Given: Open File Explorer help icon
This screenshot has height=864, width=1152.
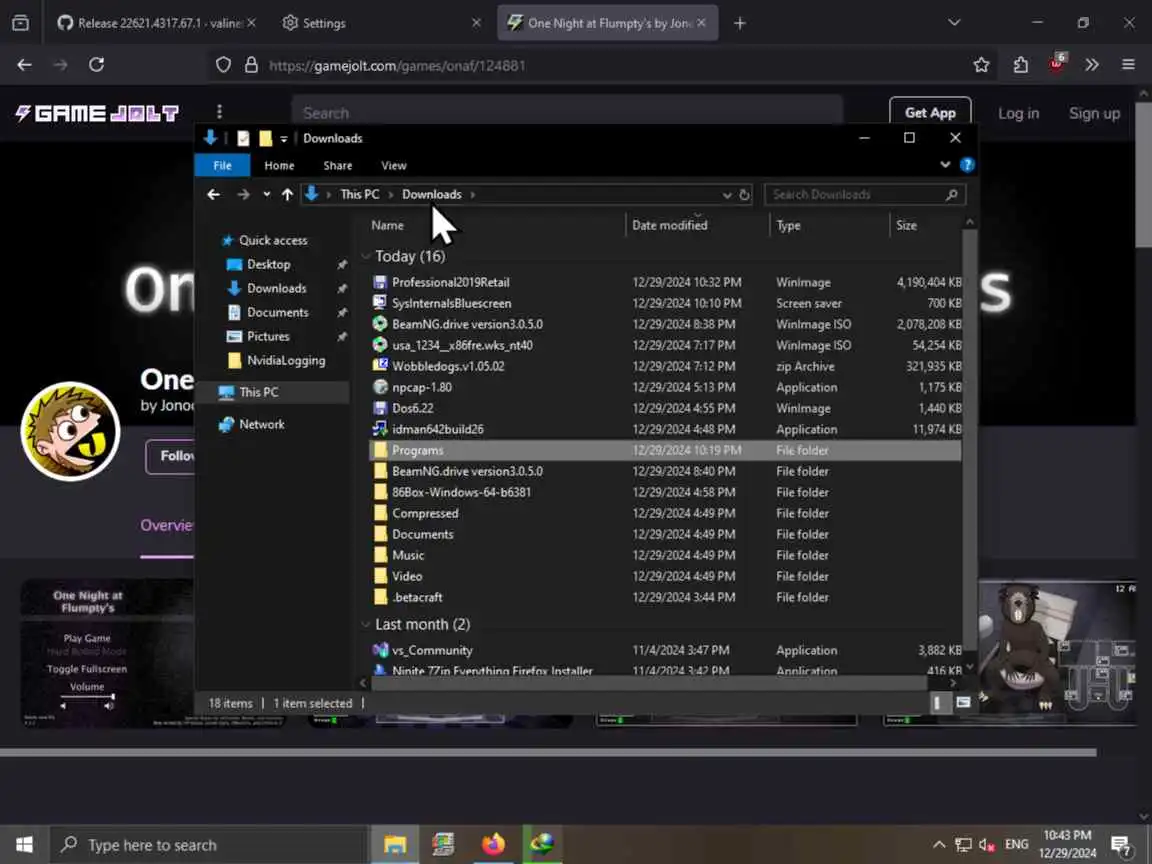Looking at the screenshot, I should [x=967, y=165].
